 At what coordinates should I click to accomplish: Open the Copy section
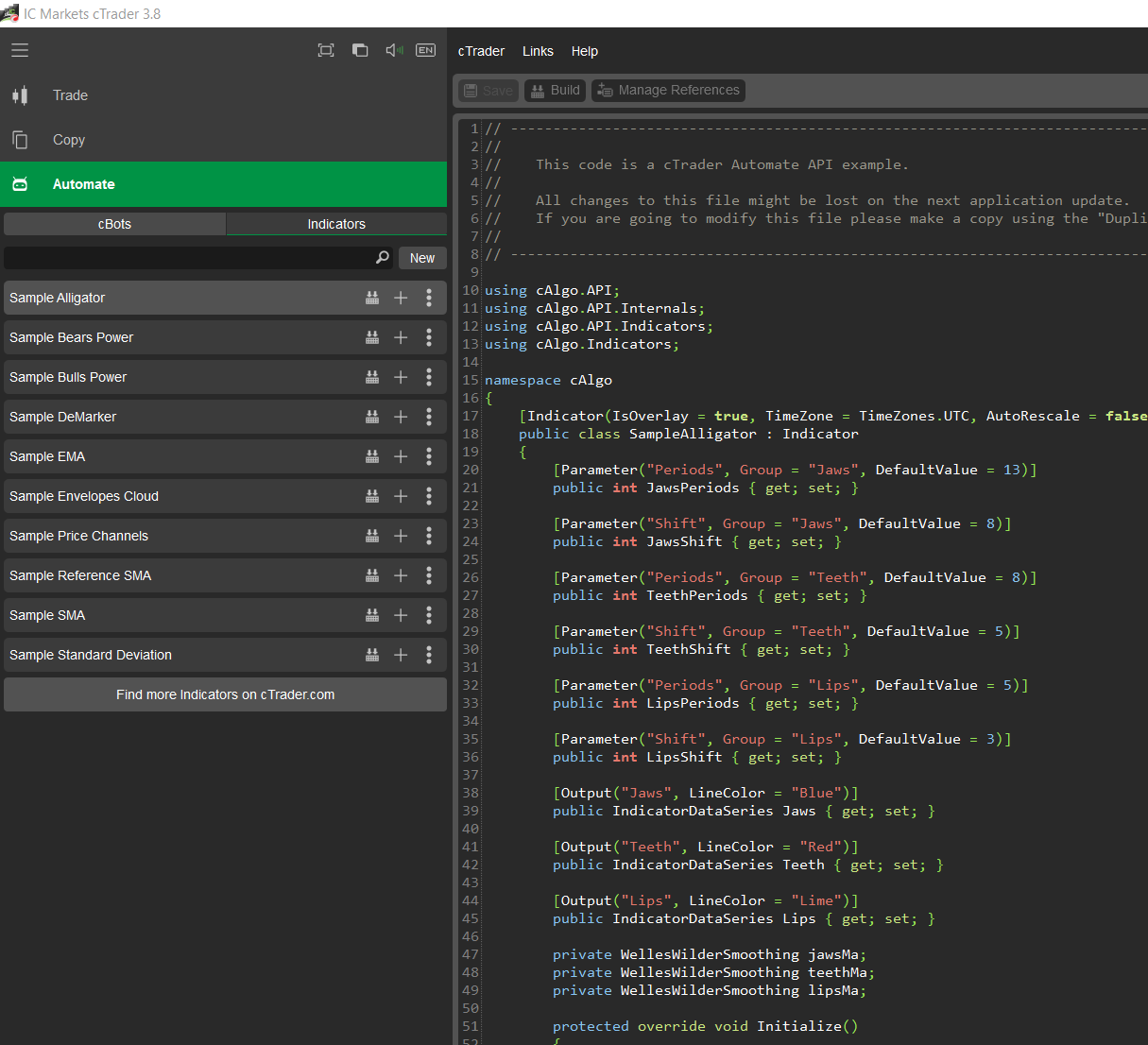(x=223, y=140)
